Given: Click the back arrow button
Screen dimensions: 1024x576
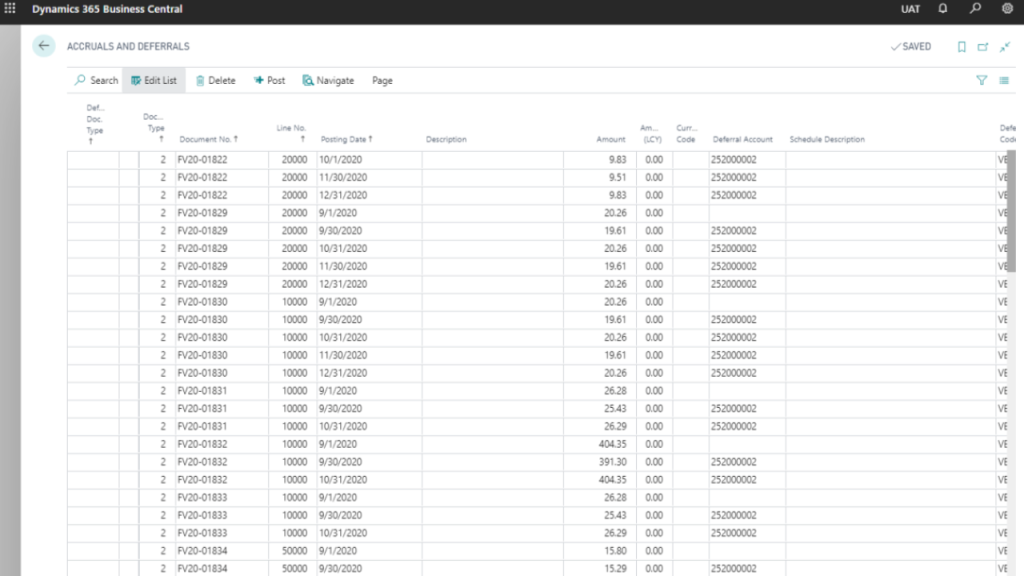Looking at the screenshot, I should (43, 46).
